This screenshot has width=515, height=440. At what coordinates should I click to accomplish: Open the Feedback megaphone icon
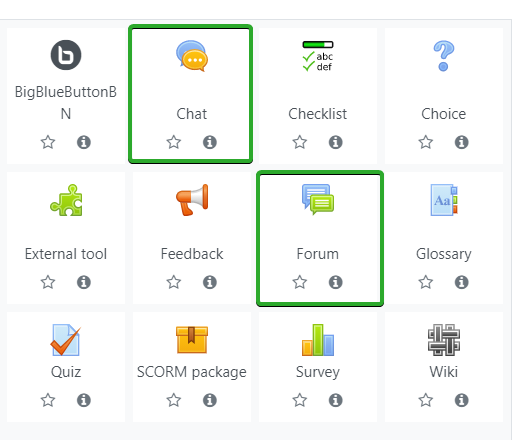[192, 200]
